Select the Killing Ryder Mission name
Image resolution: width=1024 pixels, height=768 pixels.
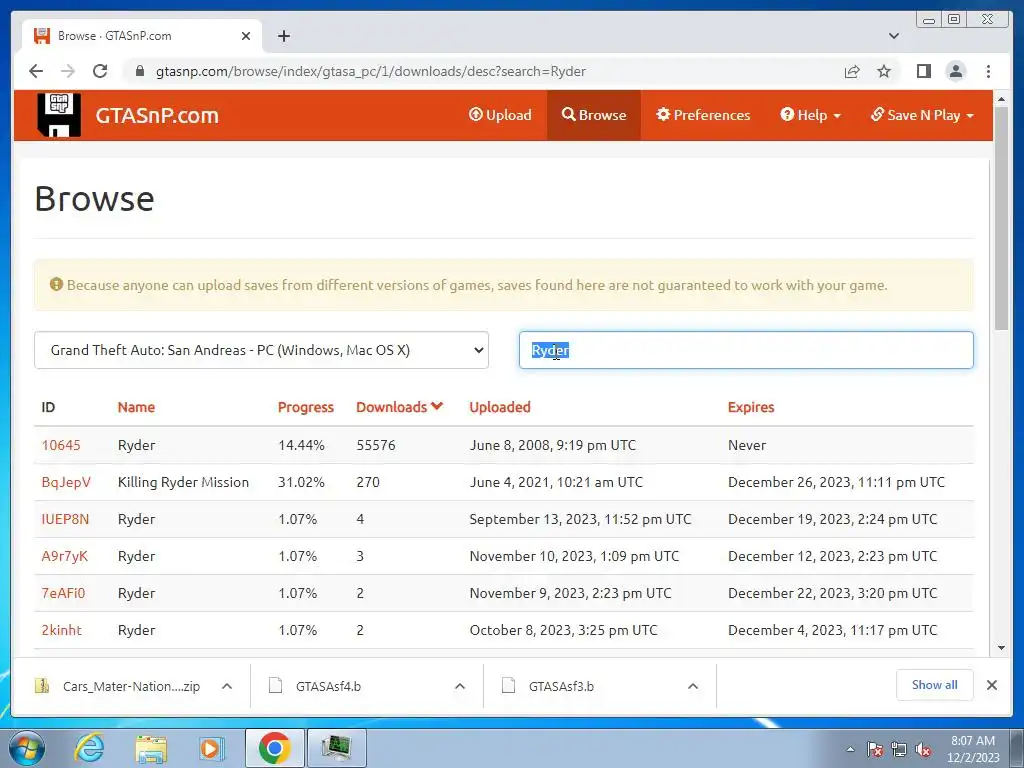[183, 482]
